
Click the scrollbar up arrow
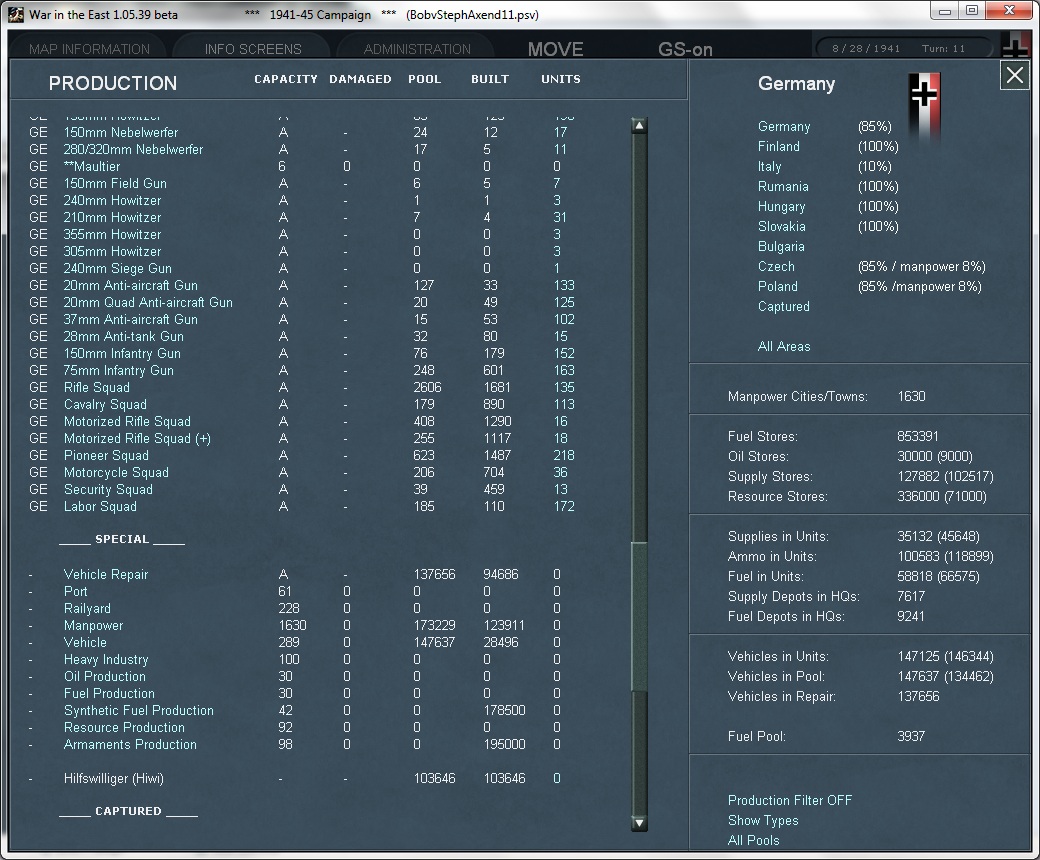(639, 125)
